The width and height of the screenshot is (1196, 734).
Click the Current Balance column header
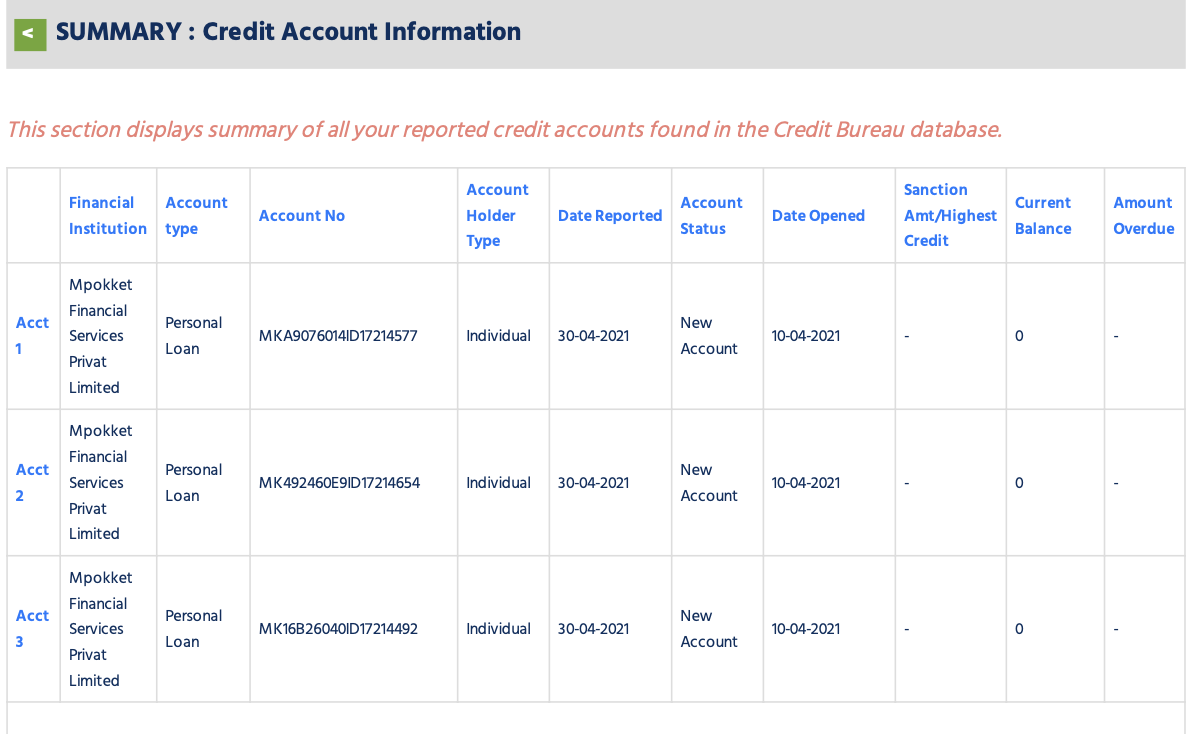coord(1043,215)
